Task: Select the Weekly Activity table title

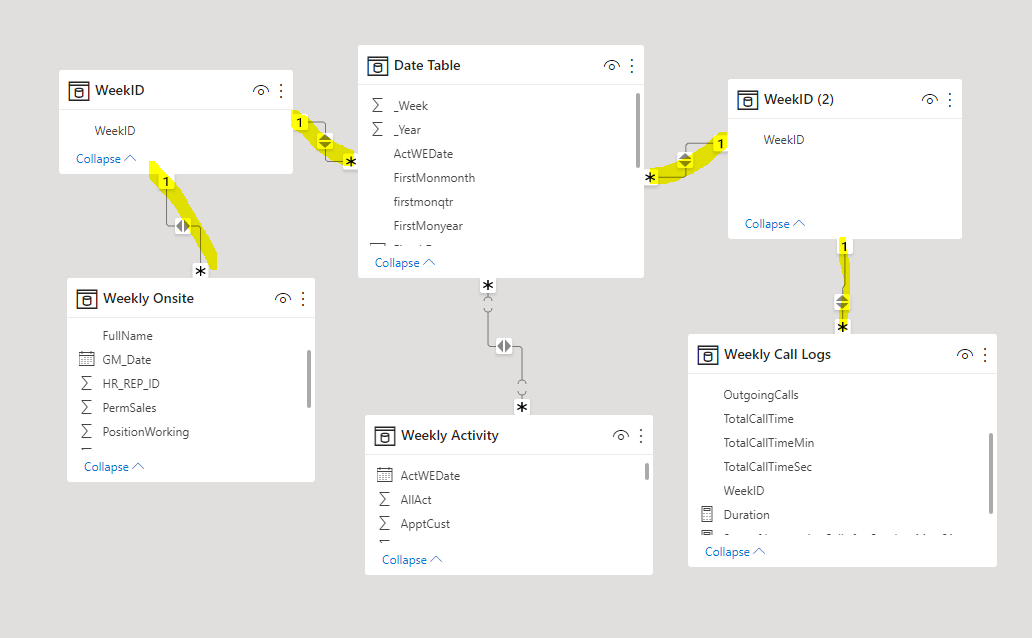Action: coord(450,435)
